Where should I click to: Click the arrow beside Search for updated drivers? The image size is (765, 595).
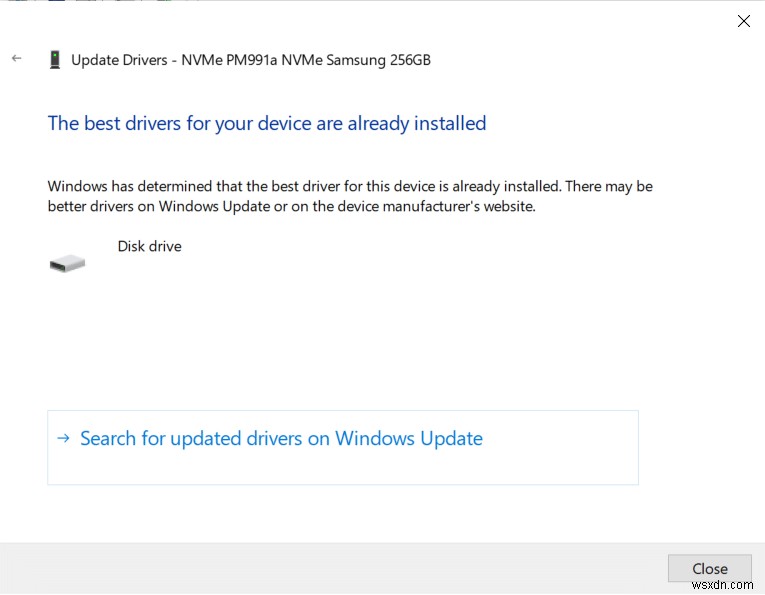point(64,438)
